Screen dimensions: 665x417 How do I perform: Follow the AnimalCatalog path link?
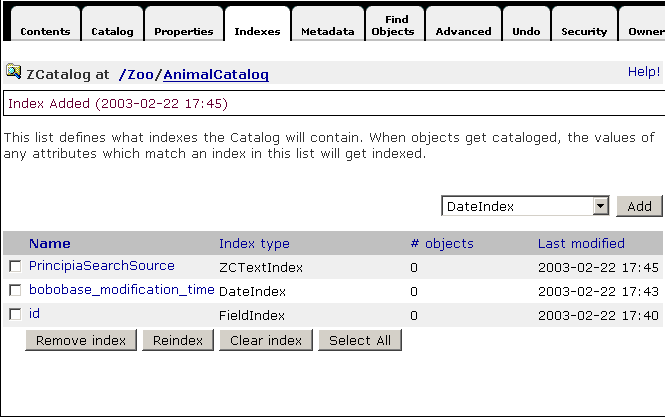tap(217, 75)
